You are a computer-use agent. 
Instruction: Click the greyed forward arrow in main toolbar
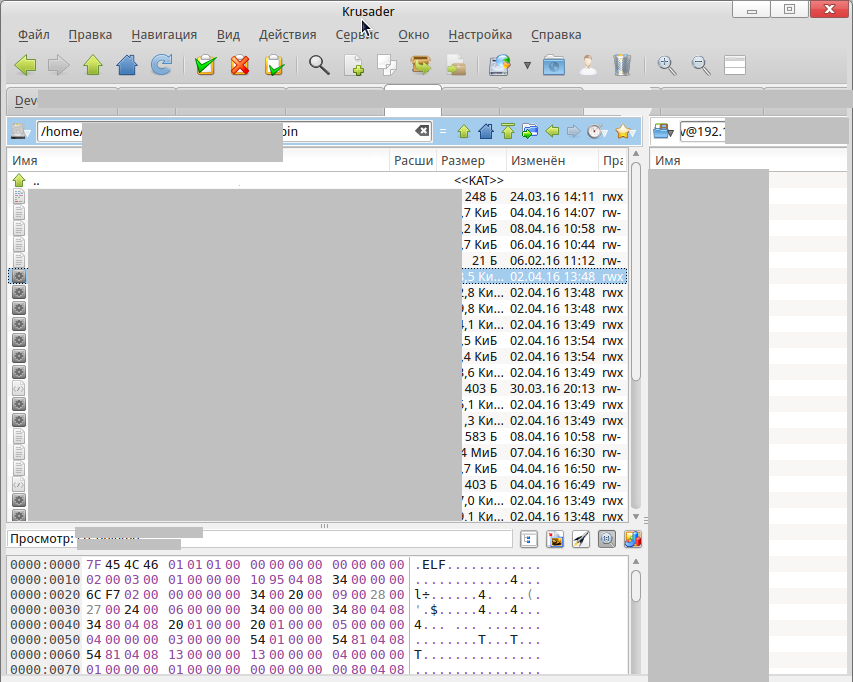click(58, 65)
